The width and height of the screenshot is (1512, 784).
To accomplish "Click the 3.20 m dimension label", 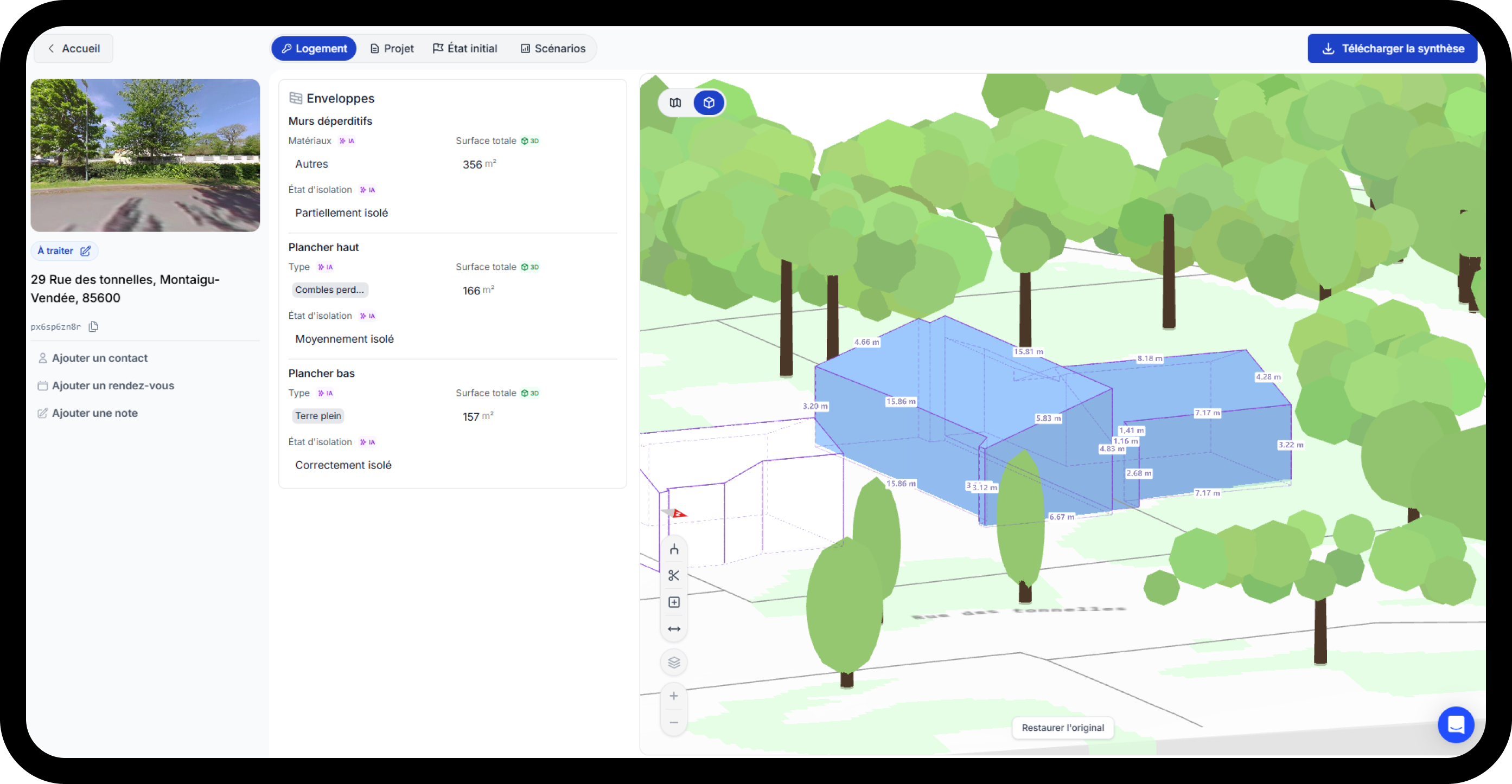I will tap(815, 406).
